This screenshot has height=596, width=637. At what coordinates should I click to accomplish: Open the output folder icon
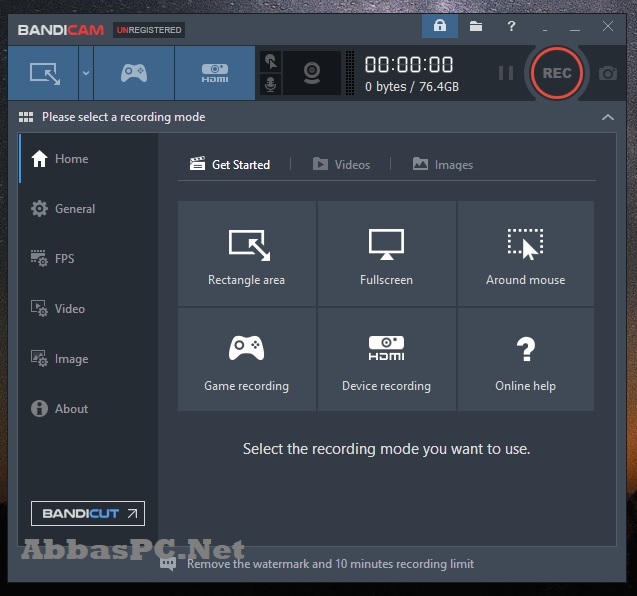point(476,26)
